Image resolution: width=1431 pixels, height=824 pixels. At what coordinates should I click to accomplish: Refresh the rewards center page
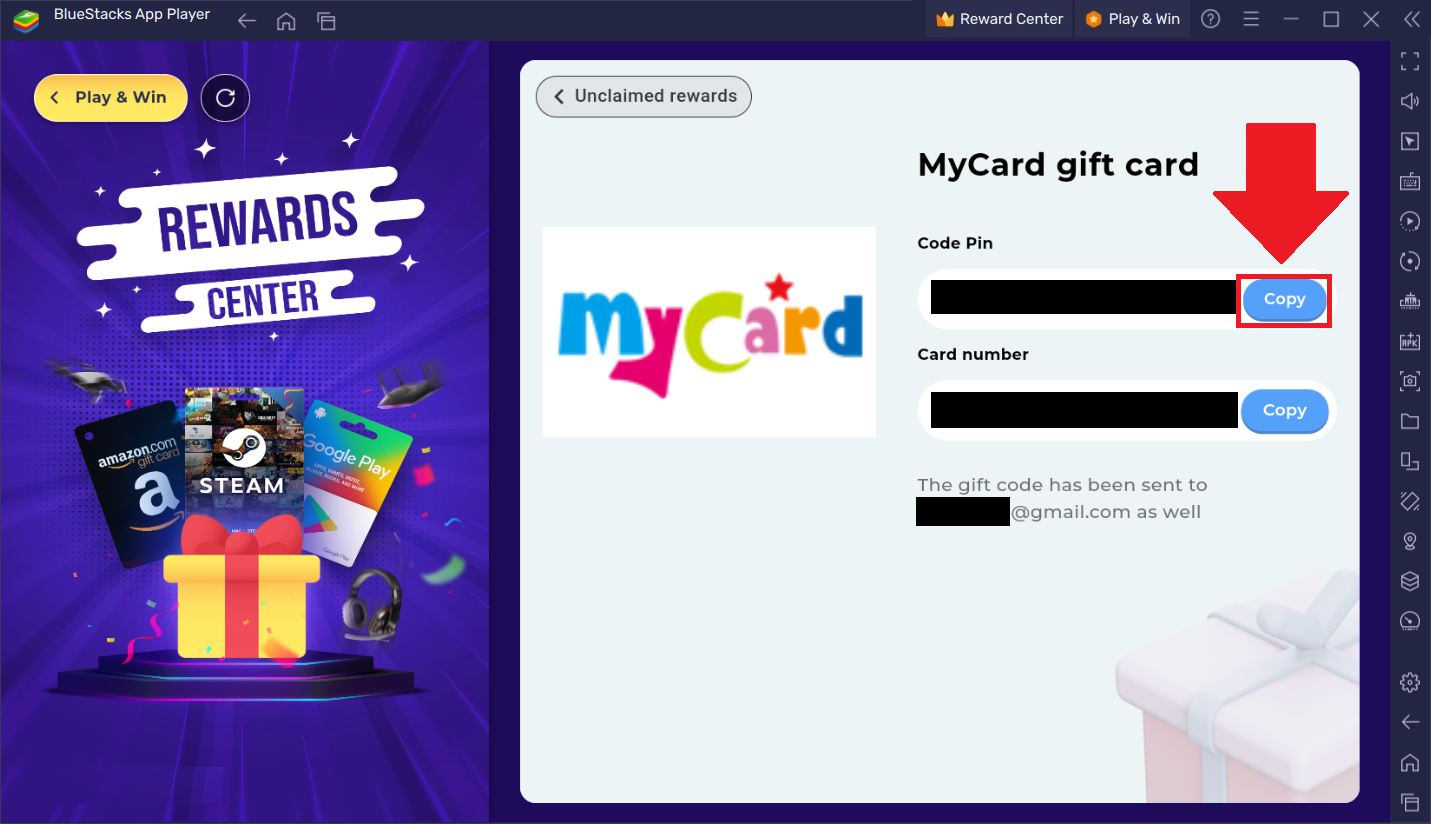[225, 97]
